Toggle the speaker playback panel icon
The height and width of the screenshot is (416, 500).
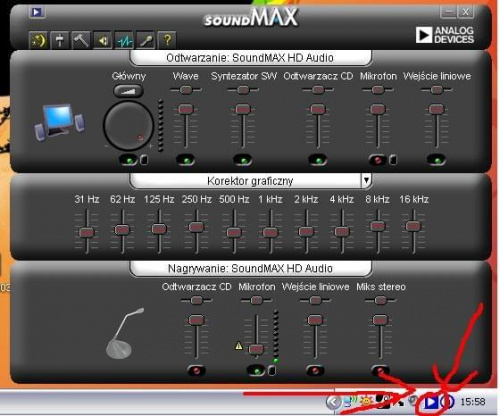[x=103, y=41]
